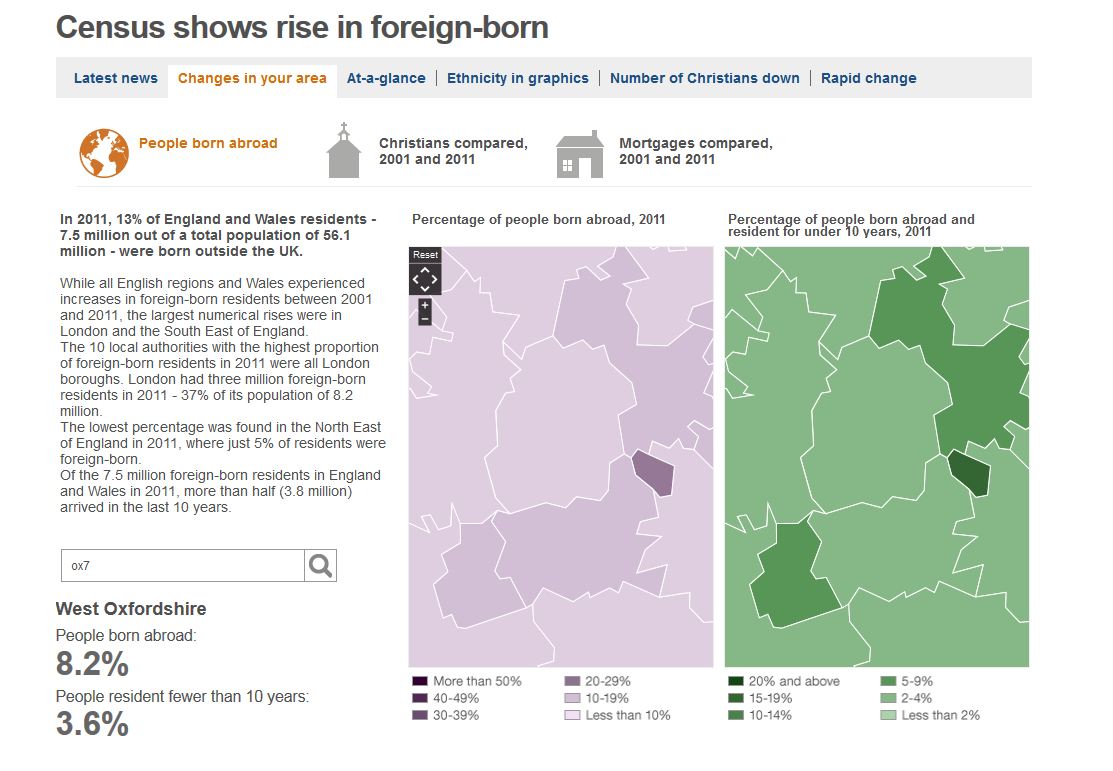The width and height of the screenshot is (1113, 771).
Task: Zoom out the map with minus button
Action: pyautogui.click(x=424, y=319)
